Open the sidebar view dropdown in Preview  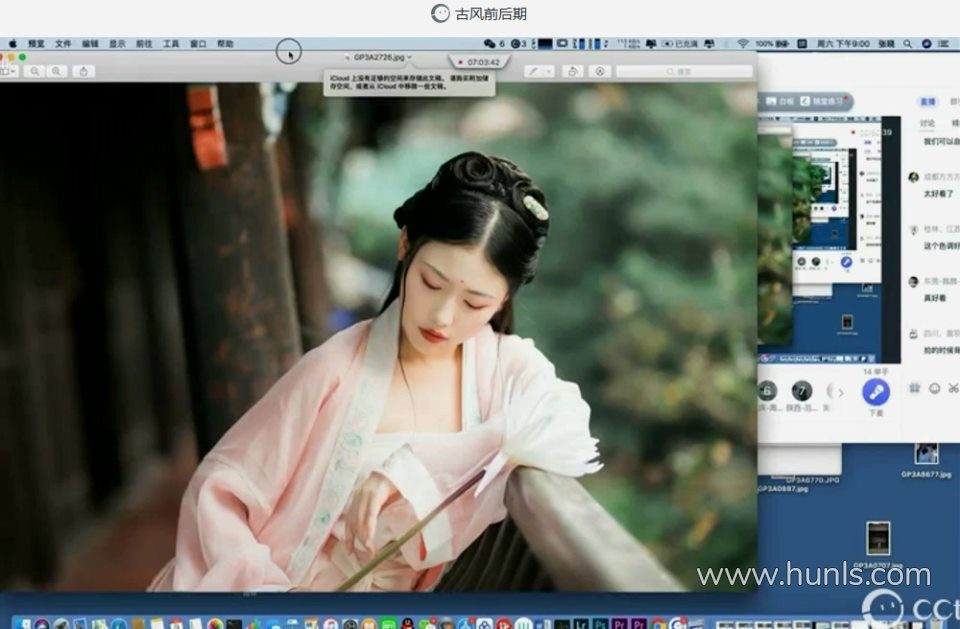pyautogui.click(x=8, y=72)
